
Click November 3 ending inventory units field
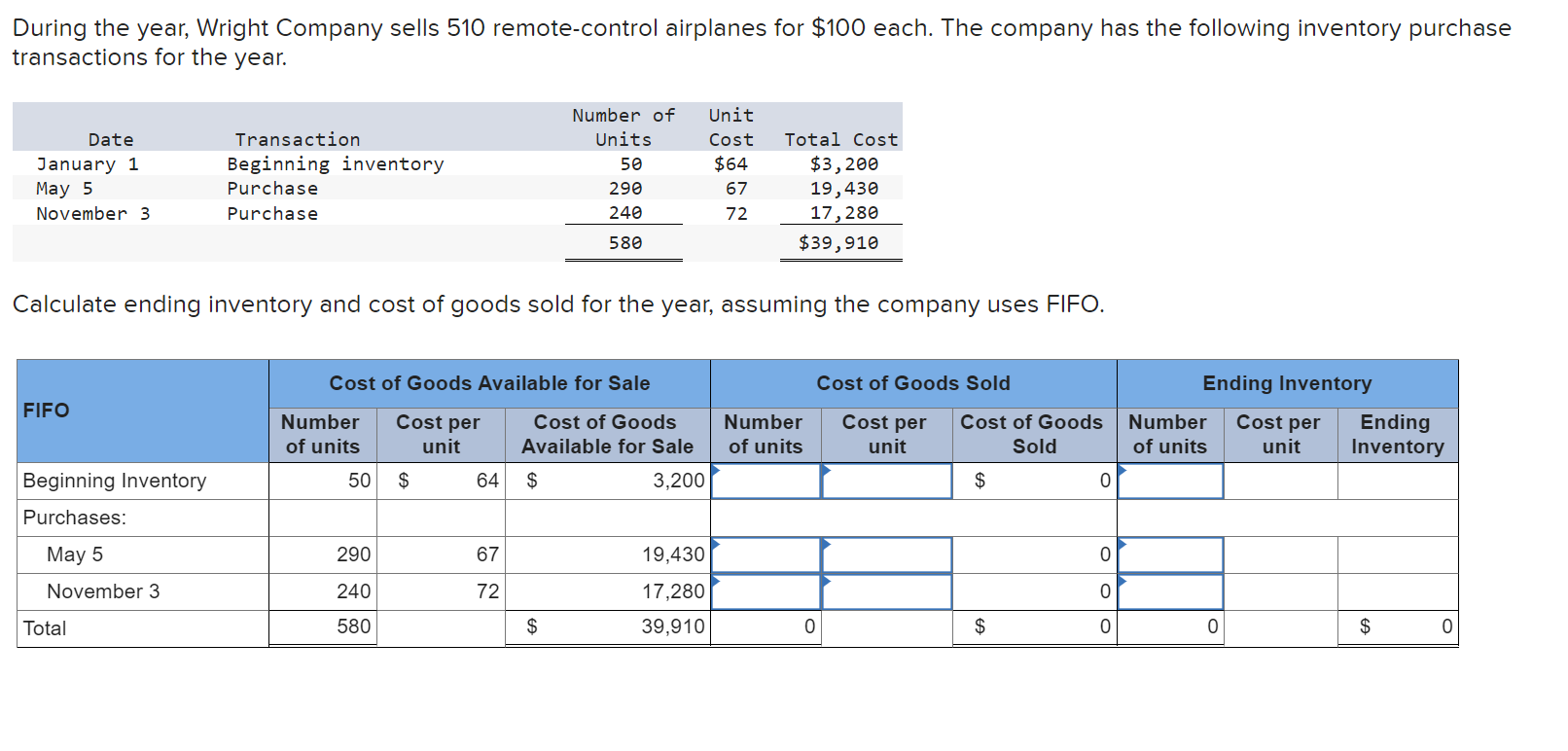click(x=1170, y=591)
